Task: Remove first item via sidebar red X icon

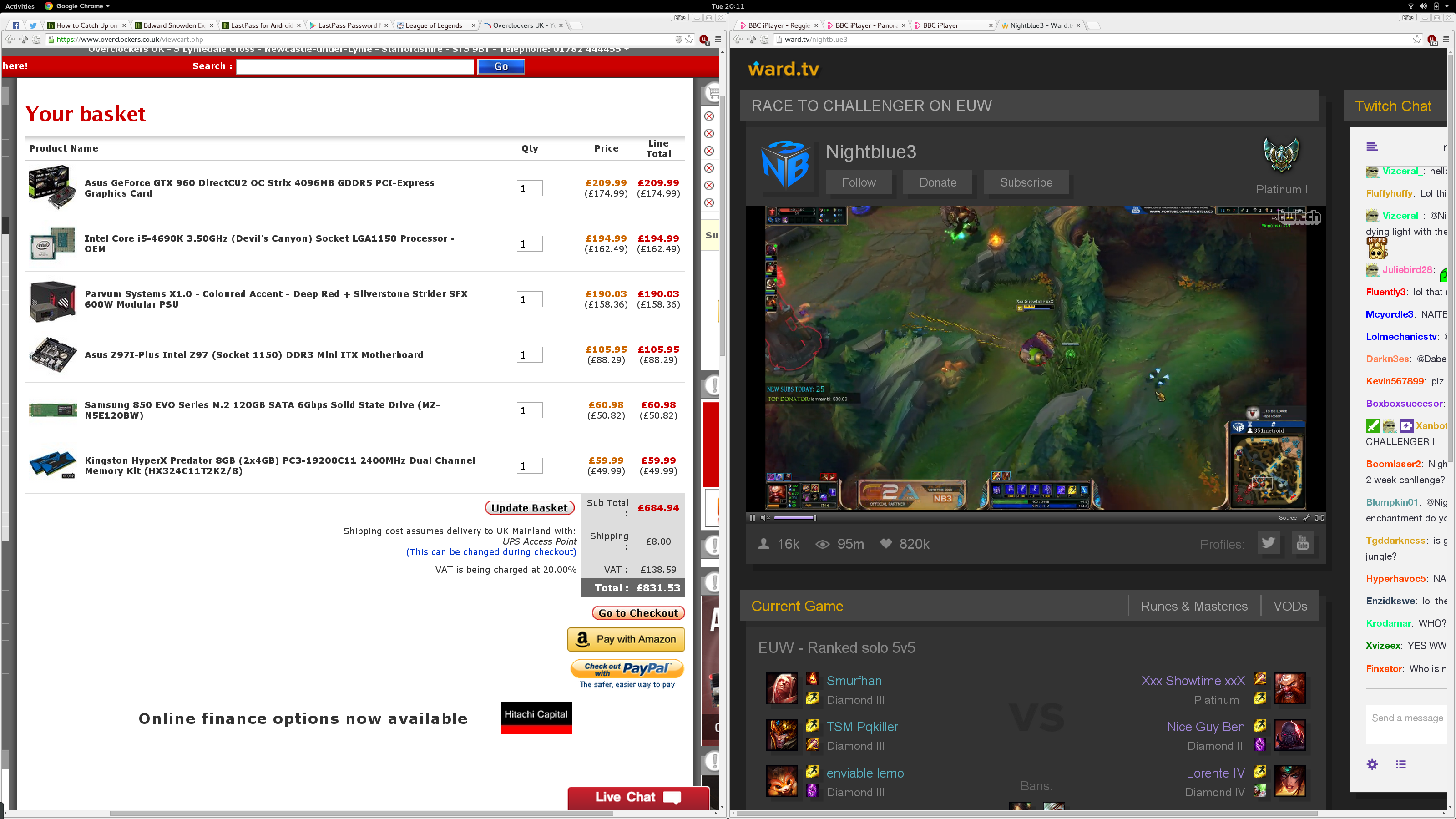Action: coord(709,116)
